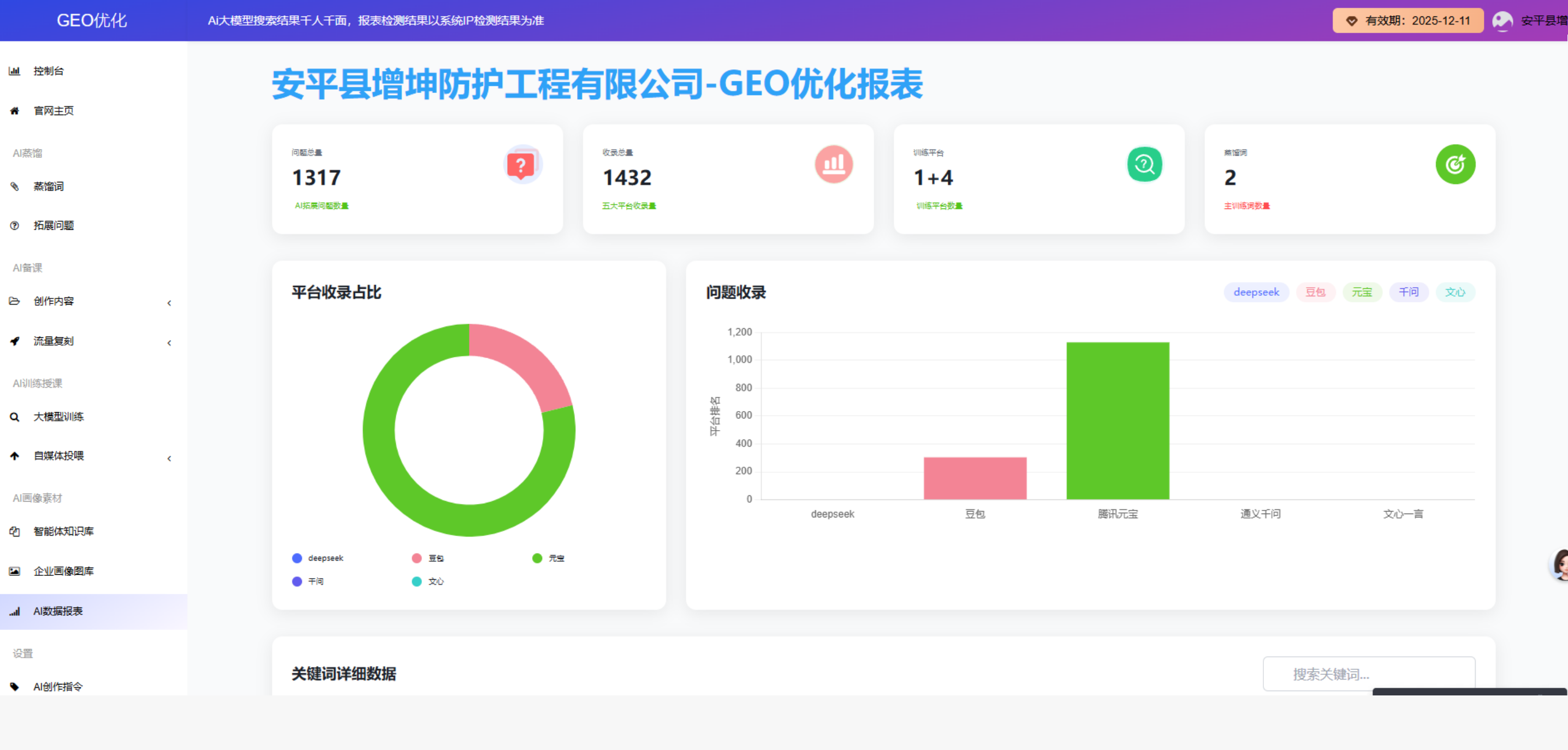Expand the 流量复刻 submenu

(169, 343)
